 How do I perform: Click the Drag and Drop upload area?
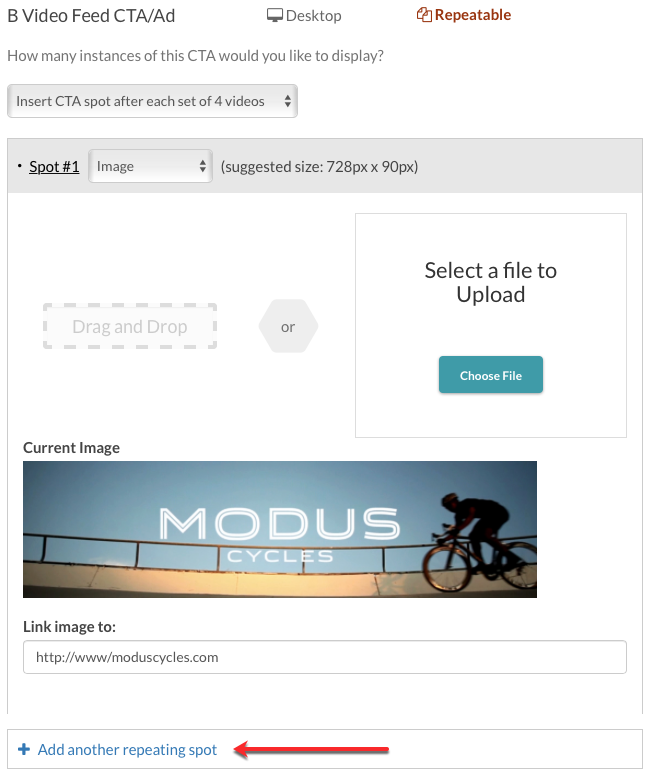tap(130, 326)
